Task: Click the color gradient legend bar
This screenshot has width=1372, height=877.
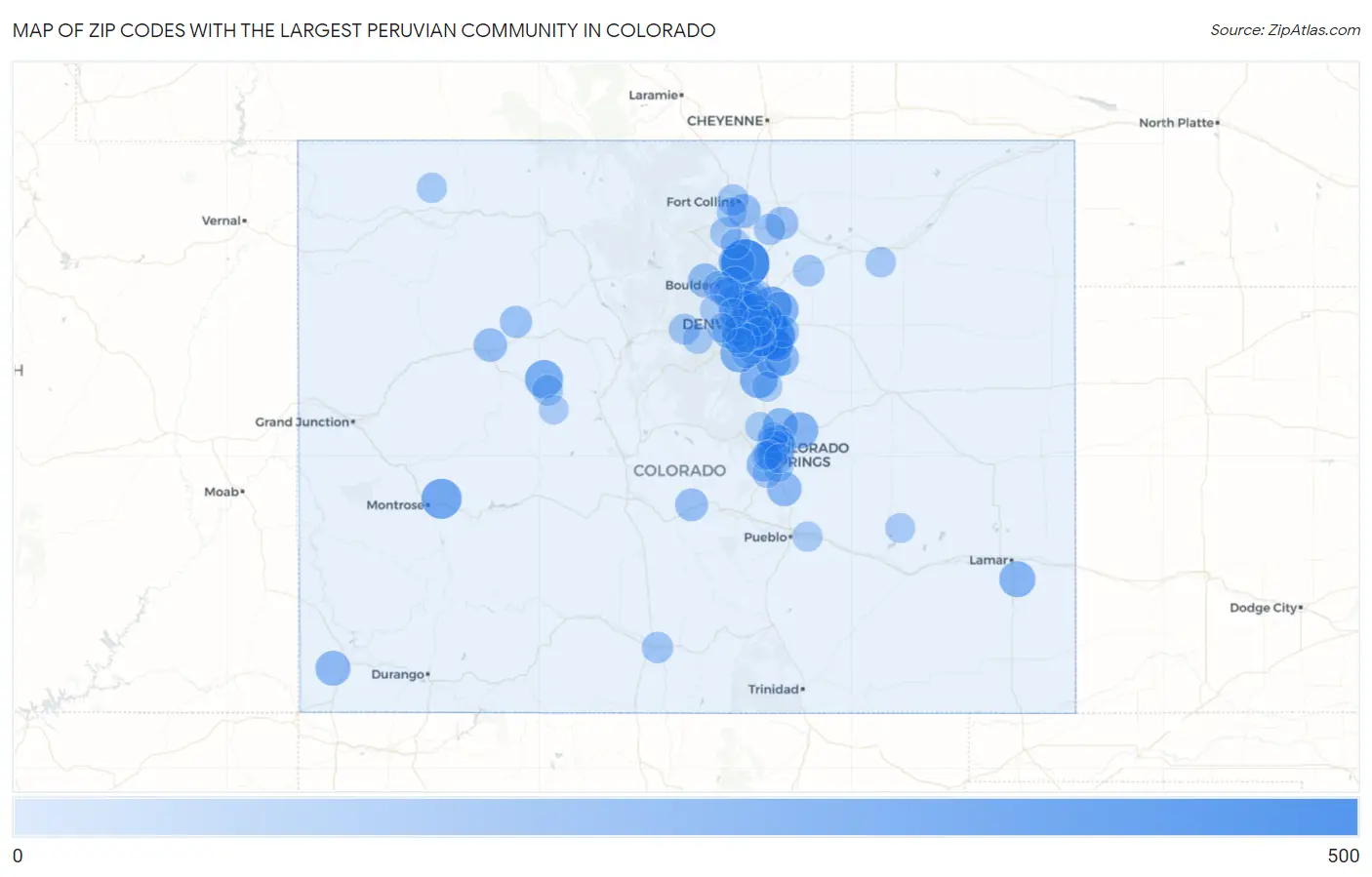Action: tap(685, 817)
